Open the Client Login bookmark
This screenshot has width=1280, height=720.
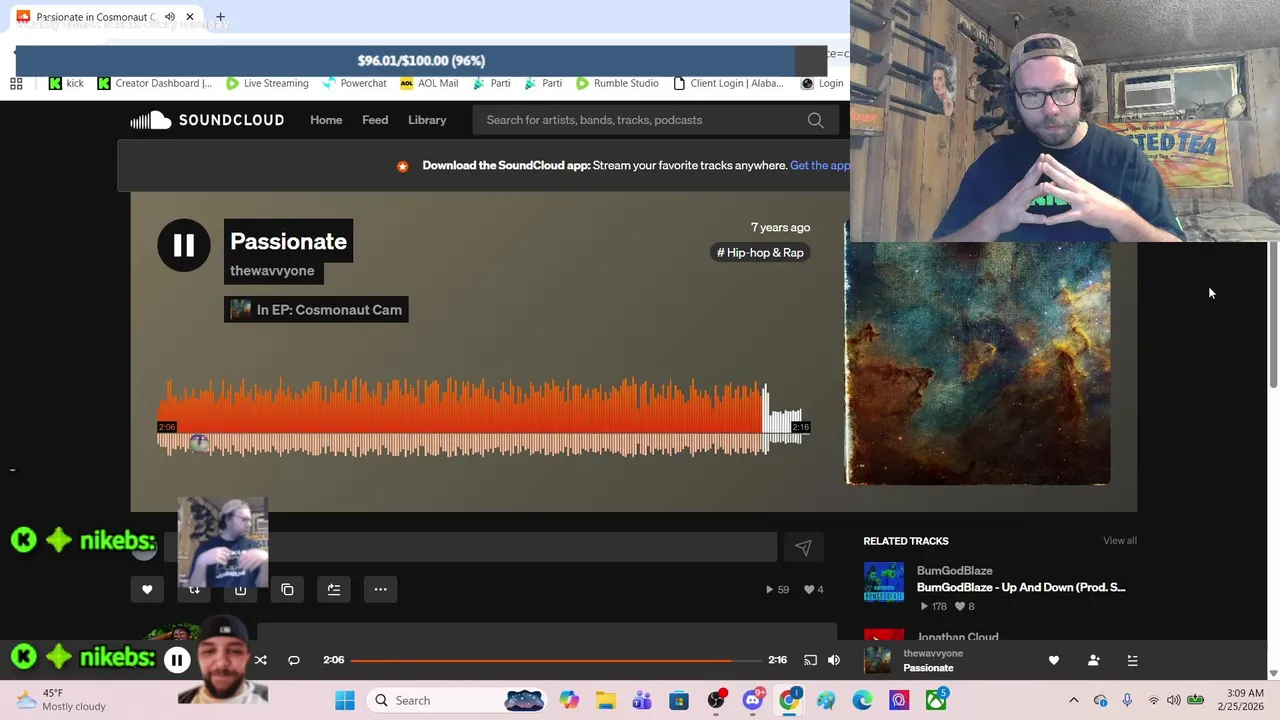[729, 83]
